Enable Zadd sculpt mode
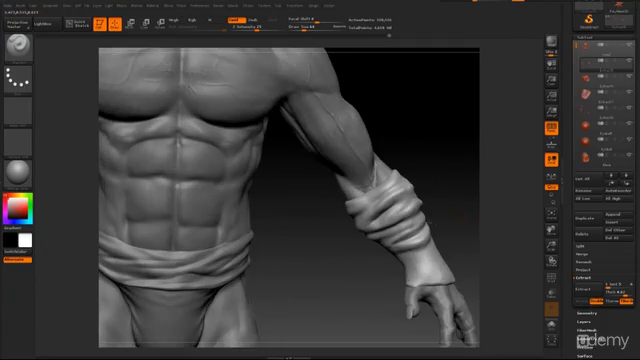The height and width of the screenshot is (360, 640). click(237, 20)
